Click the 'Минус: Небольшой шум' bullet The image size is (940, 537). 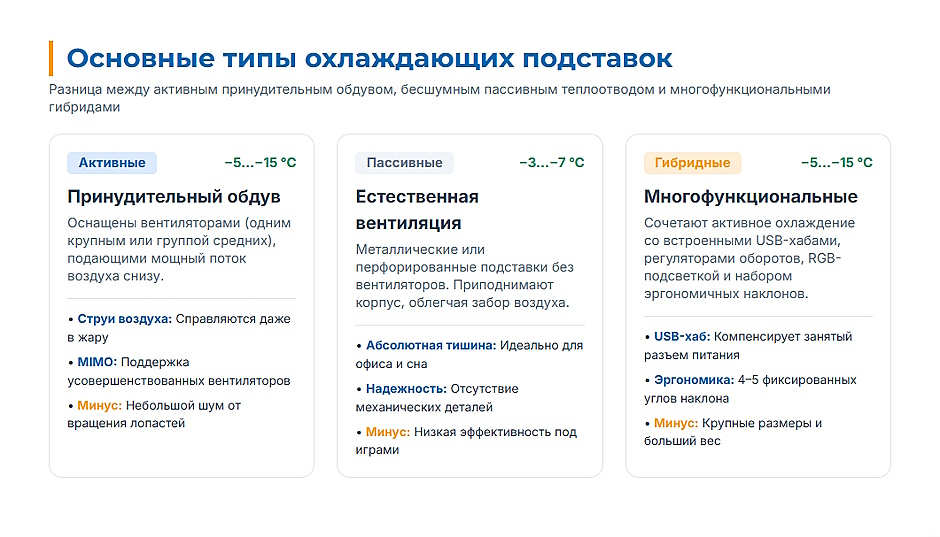click(154, 414)
